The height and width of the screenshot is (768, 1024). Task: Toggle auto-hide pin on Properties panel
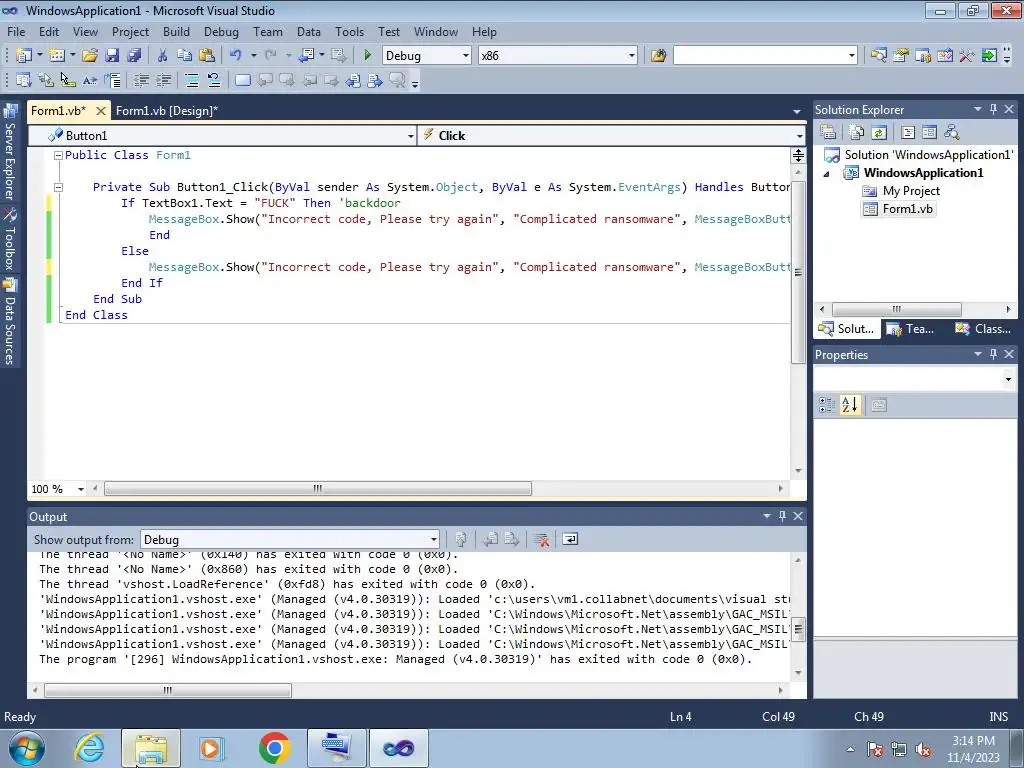993,354
